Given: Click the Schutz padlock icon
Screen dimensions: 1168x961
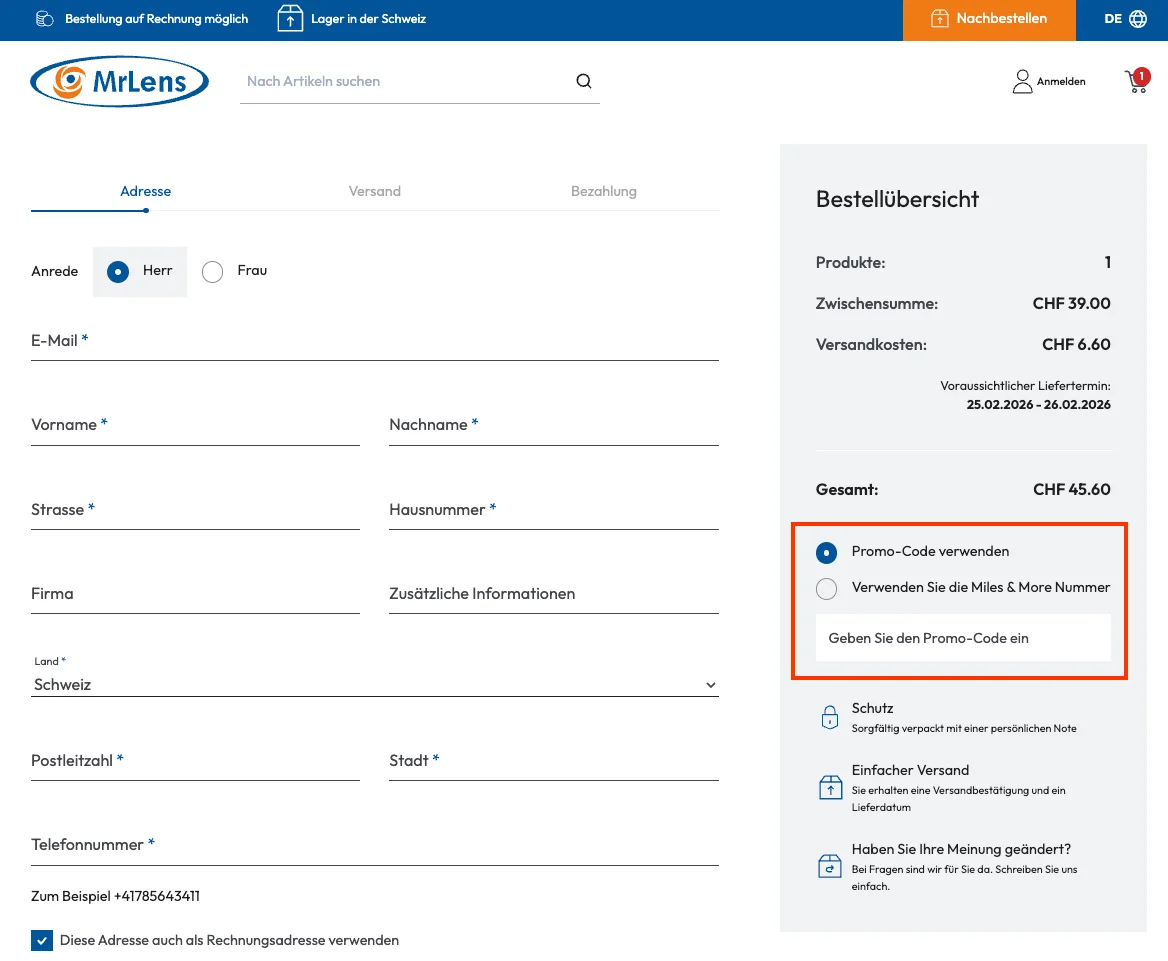Looking at the screenshot, I should [829, 717].
